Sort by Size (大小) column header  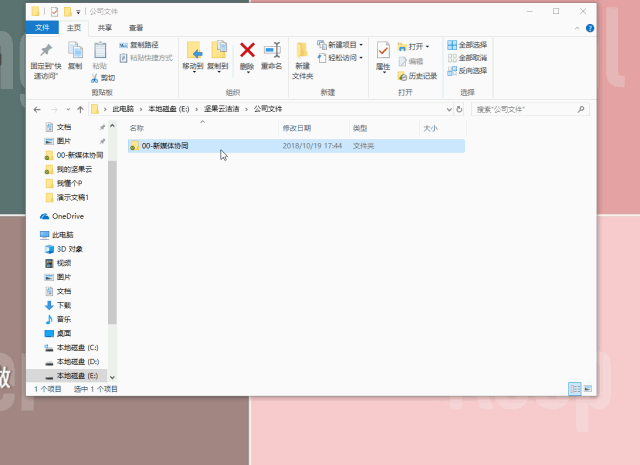442,128
